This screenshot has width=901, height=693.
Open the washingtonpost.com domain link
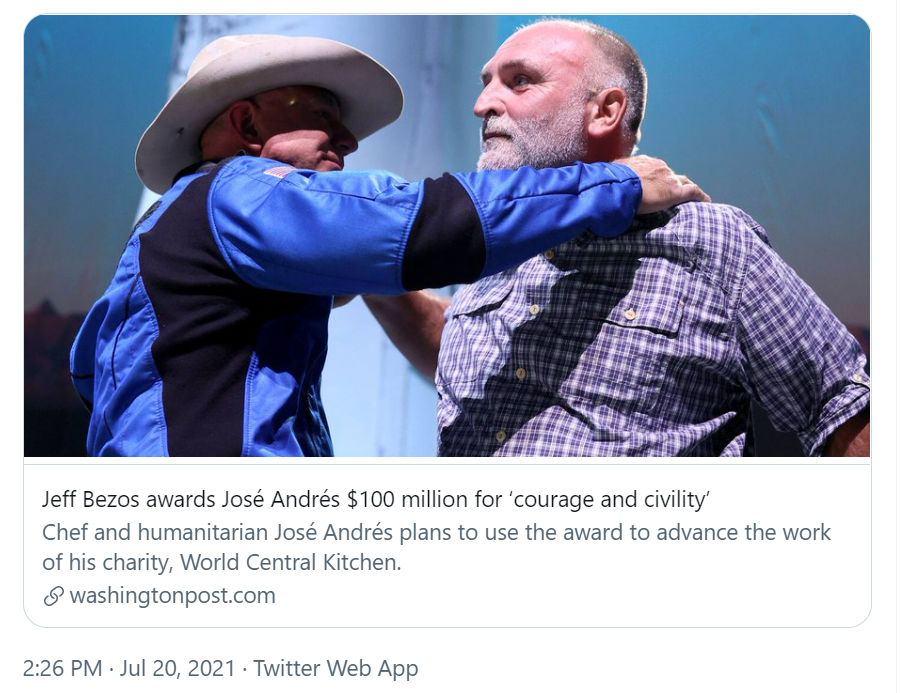(172, 597)
